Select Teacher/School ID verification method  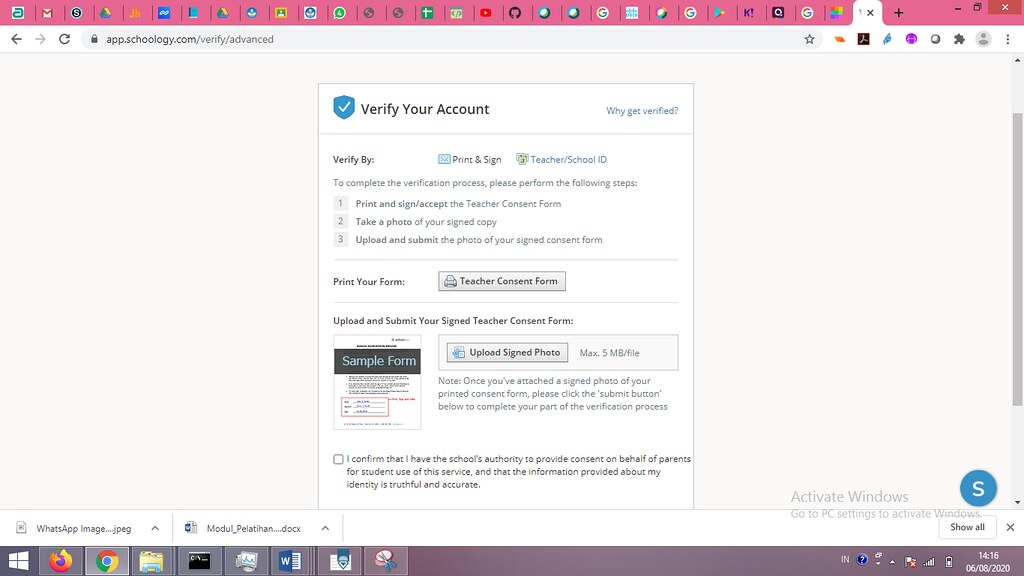point(562,159)
